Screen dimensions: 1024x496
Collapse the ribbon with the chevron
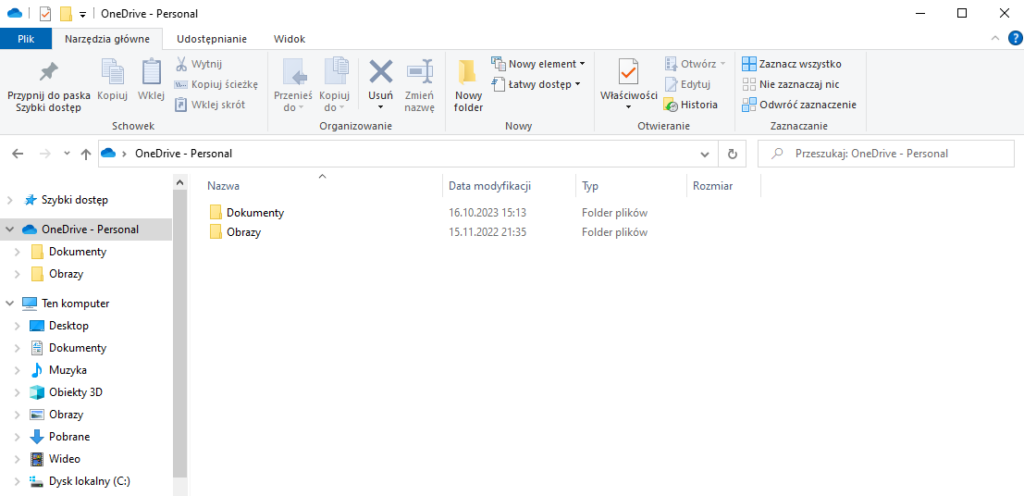point(995,39)
